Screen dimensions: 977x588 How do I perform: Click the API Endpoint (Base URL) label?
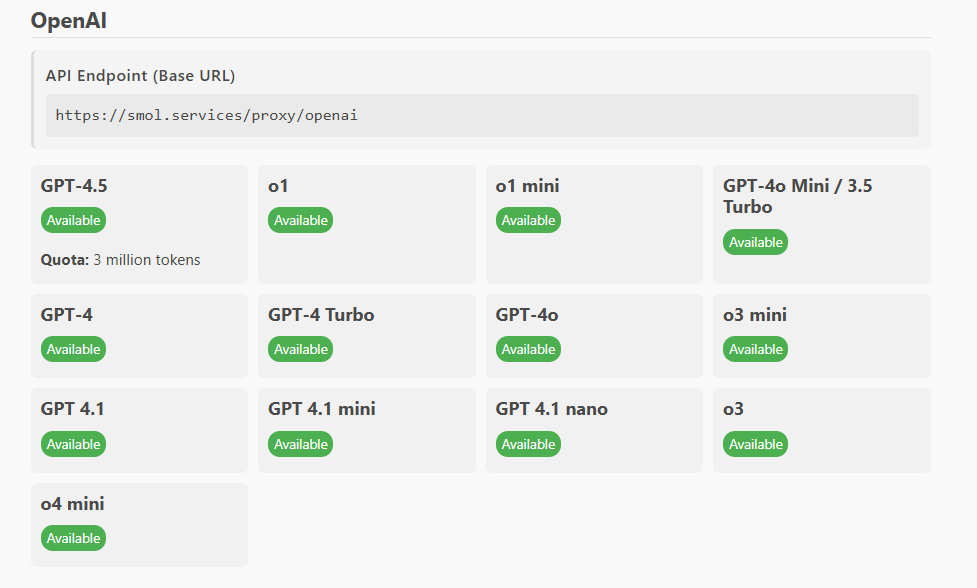[x=140, y=76]
